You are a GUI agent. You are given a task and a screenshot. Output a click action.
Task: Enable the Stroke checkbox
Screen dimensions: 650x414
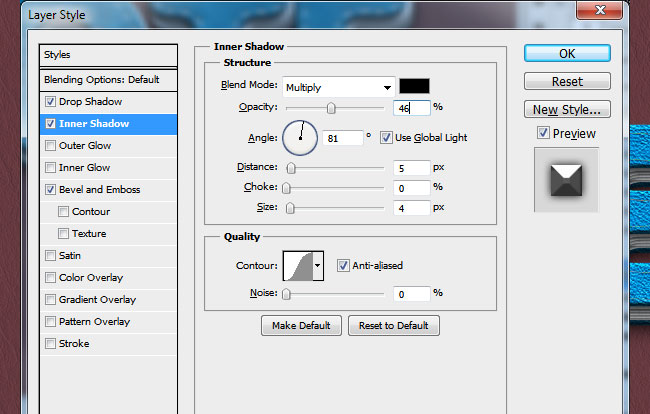point(51,343)
